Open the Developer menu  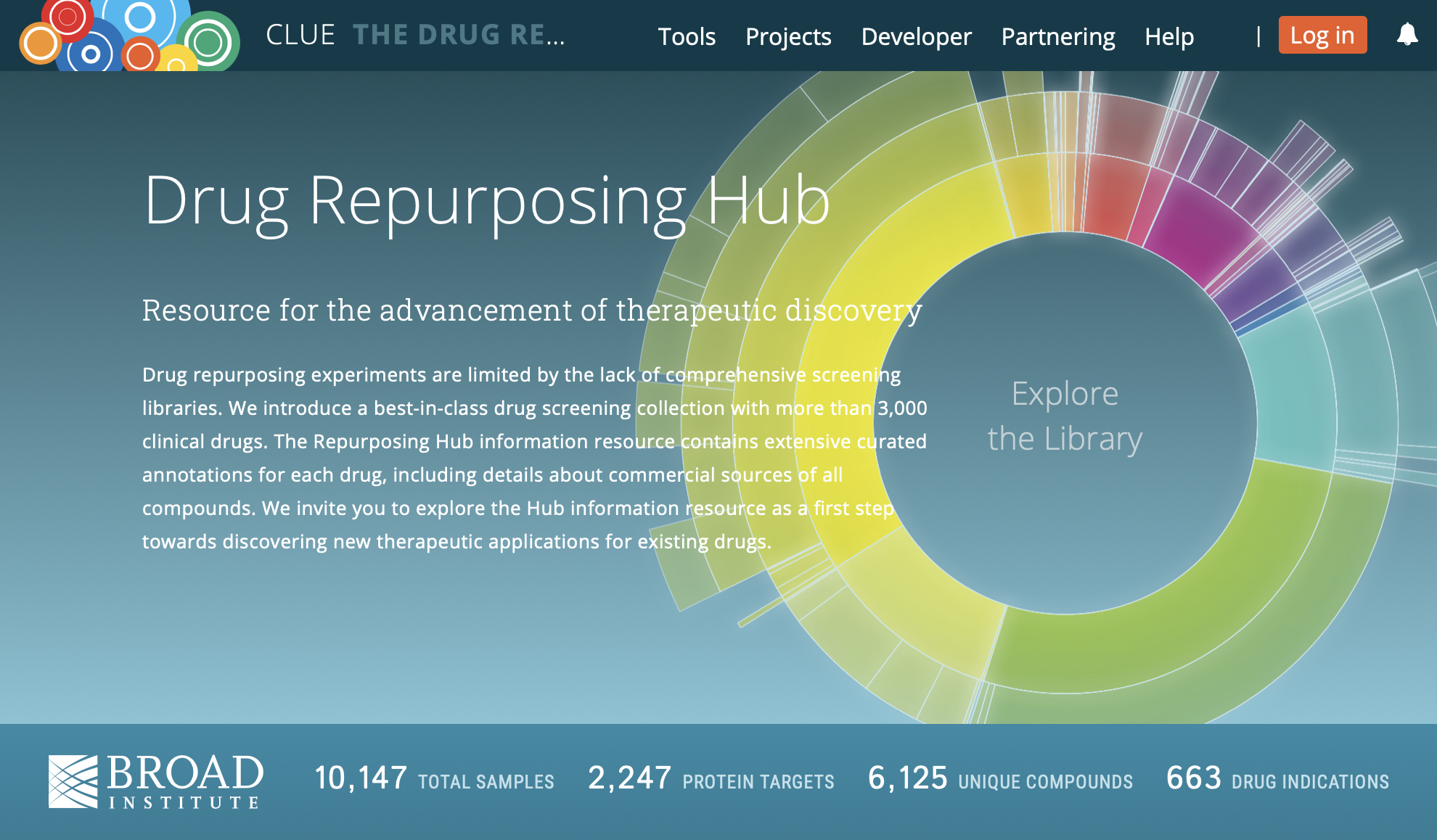pyautogui.click(x=916, y=36)
